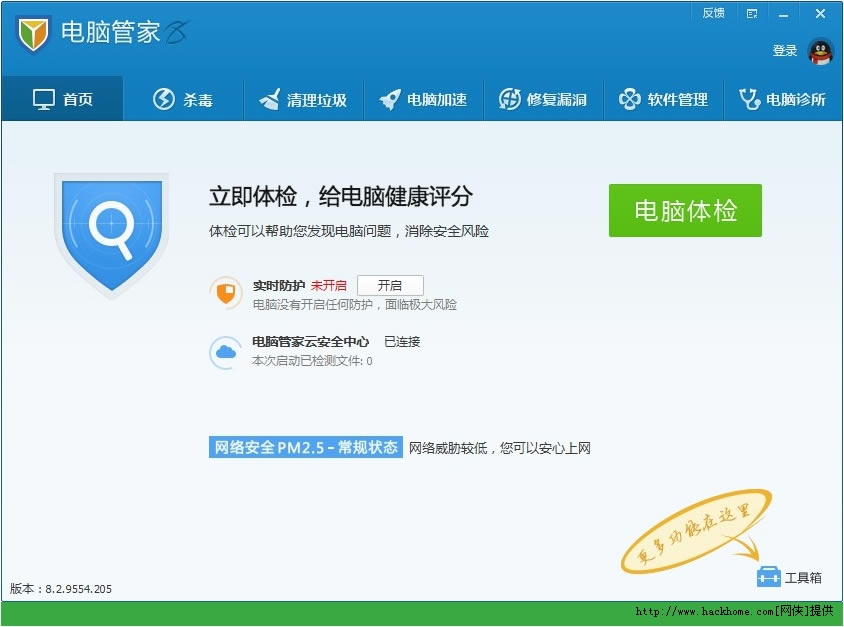The height and width of the screenshot is (627, 844).
Task: Start the 电脑体检 health check
Action: [685, 210]
